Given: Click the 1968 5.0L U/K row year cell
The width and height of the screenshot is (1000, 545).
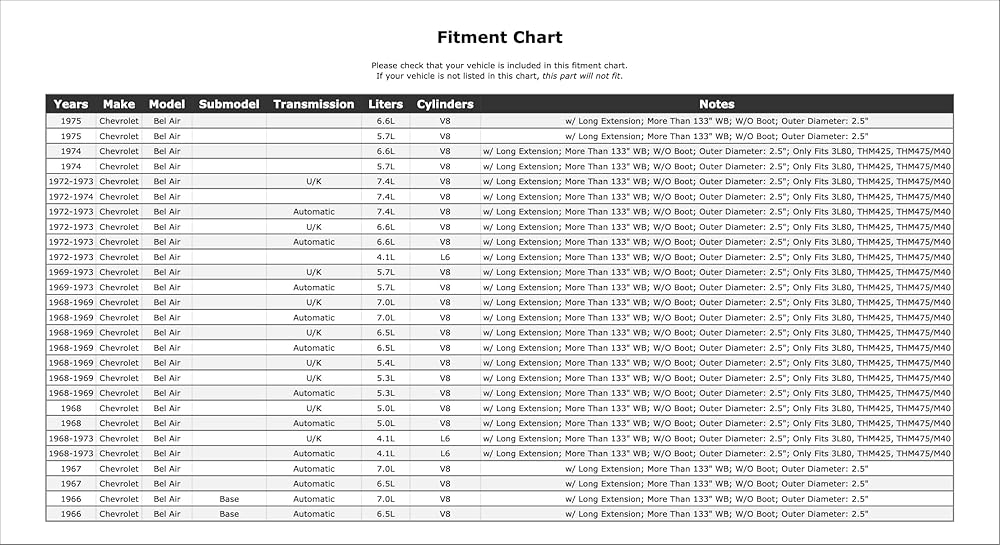Looking at the screenshot, I should coord(71,408).
